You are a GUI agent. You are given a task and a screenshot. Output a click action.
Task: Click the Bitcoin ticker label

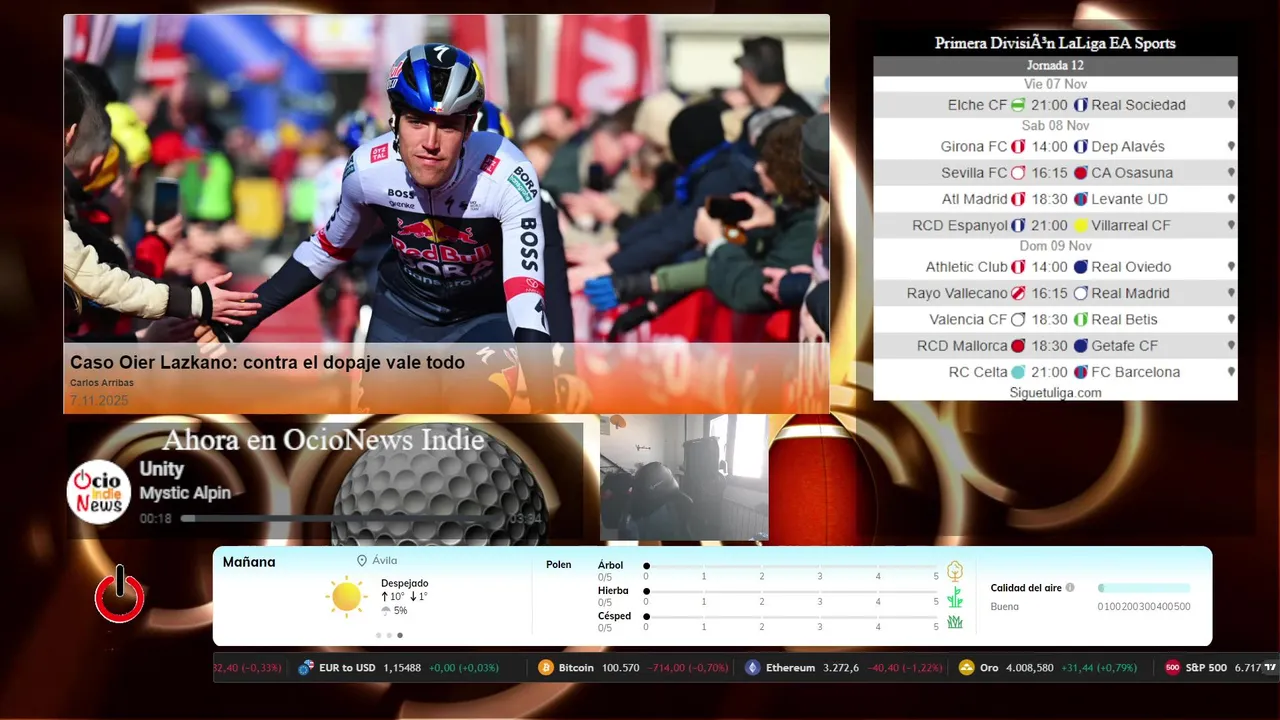coord(576,668)
